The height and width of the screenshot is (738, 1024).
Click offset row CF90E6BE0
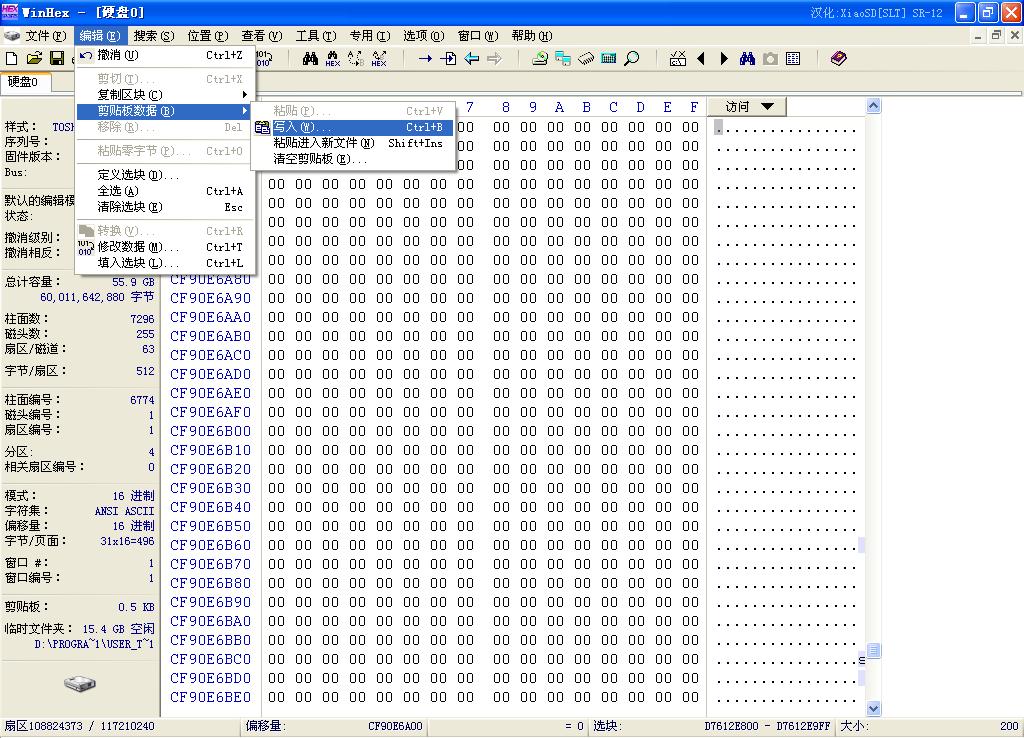point(210,698)
